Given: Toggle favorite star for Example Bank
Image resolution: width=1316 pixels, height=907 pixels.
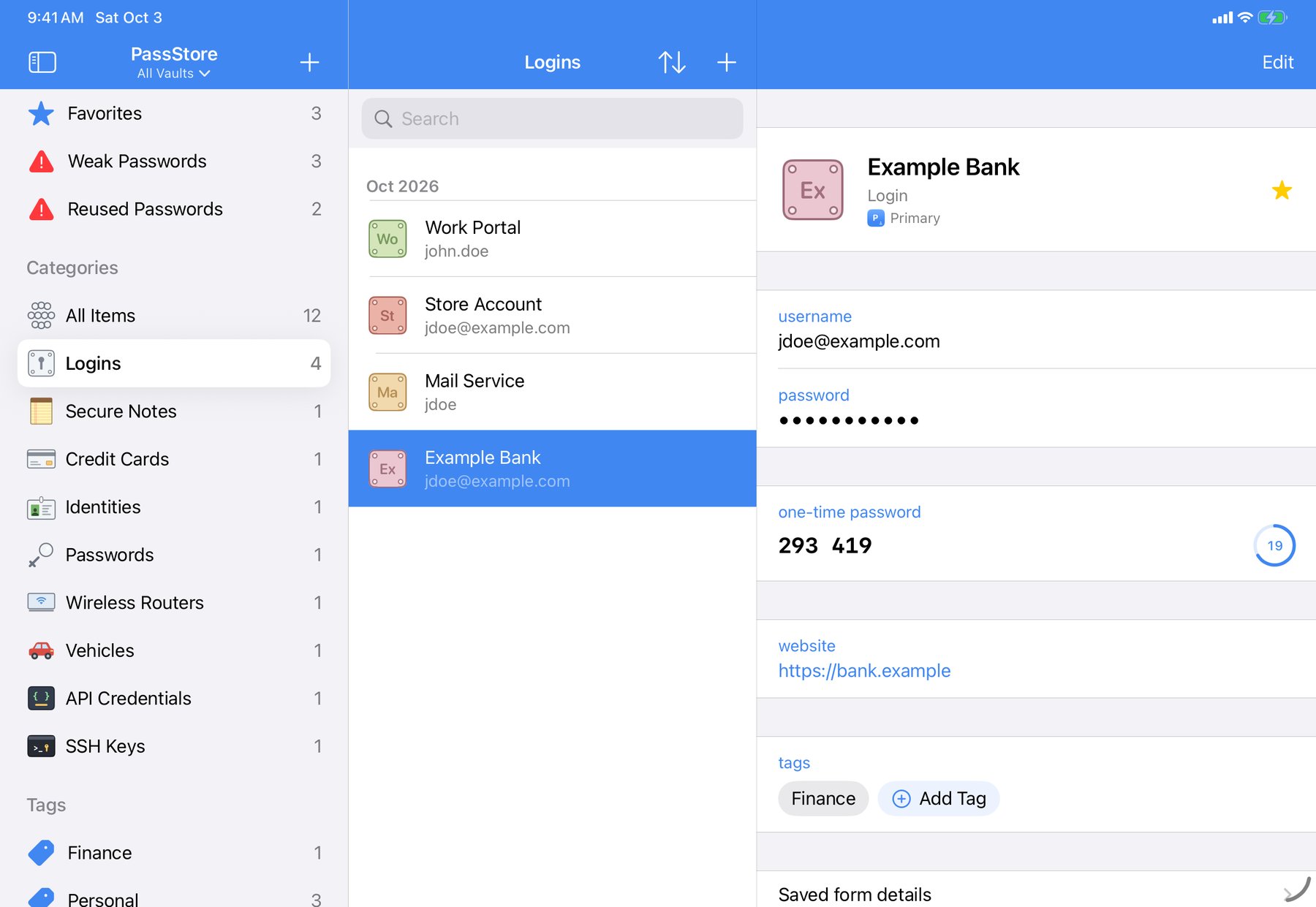Looking at the screenshot, I should 1282,190.
